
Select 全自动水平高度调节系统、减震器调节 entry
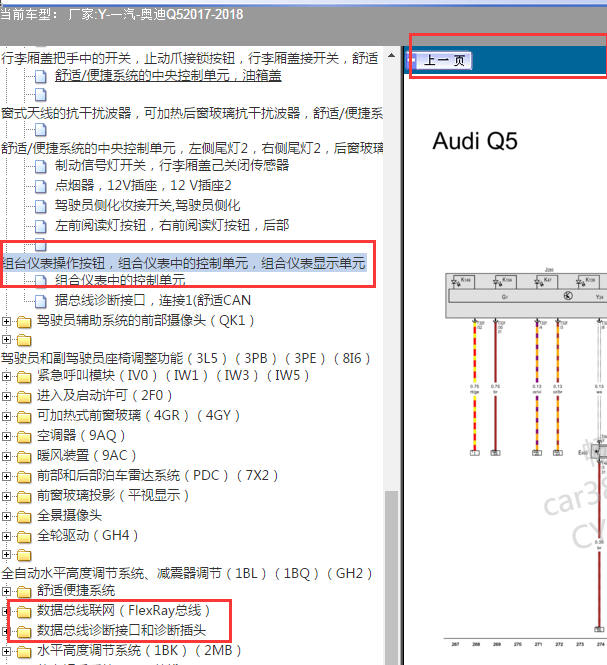[x=187, y=574]
